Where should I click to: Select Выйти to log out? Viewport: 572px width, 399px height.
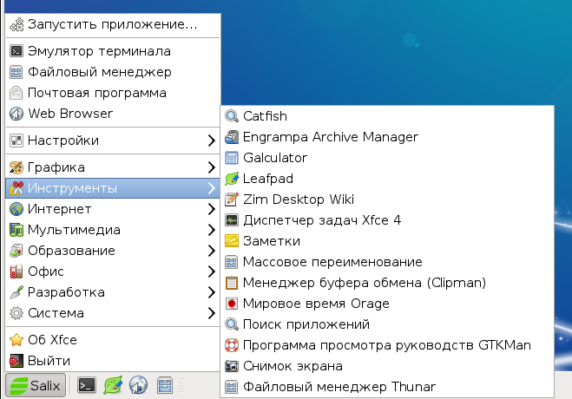click(x=112, y=361)
